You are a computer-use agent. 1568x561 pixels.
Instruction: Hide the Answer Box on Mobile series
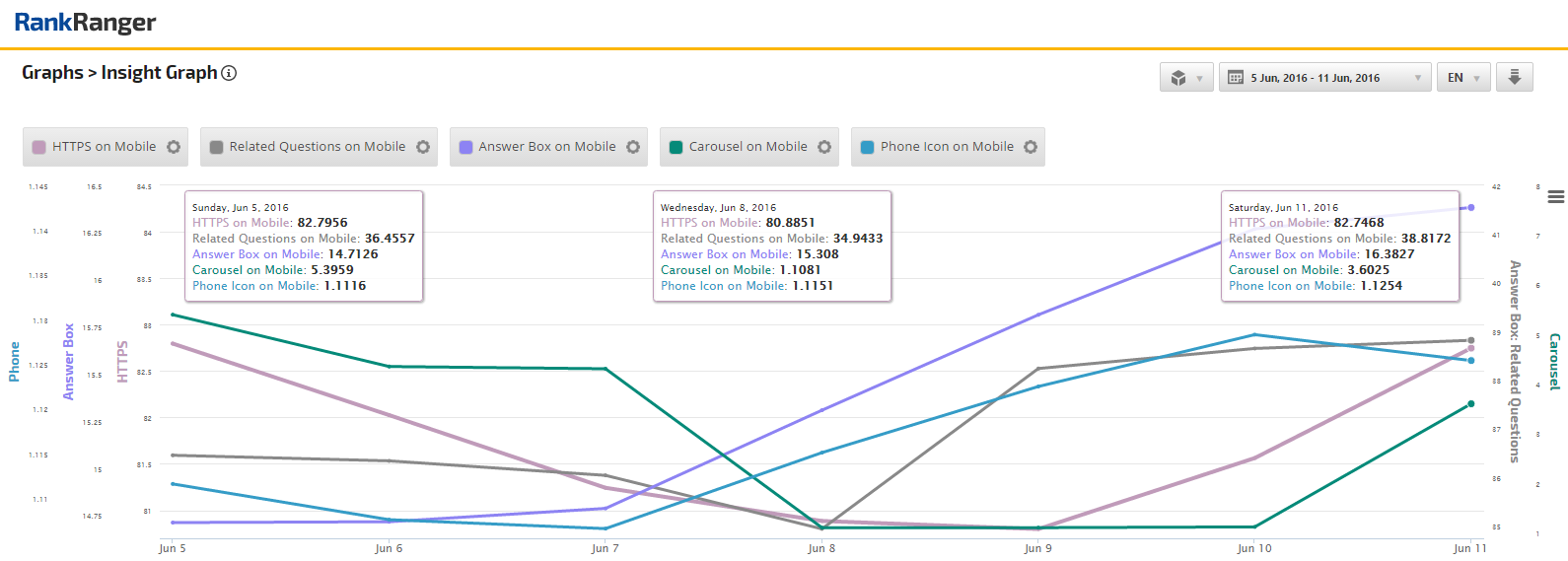pos(546,147)
